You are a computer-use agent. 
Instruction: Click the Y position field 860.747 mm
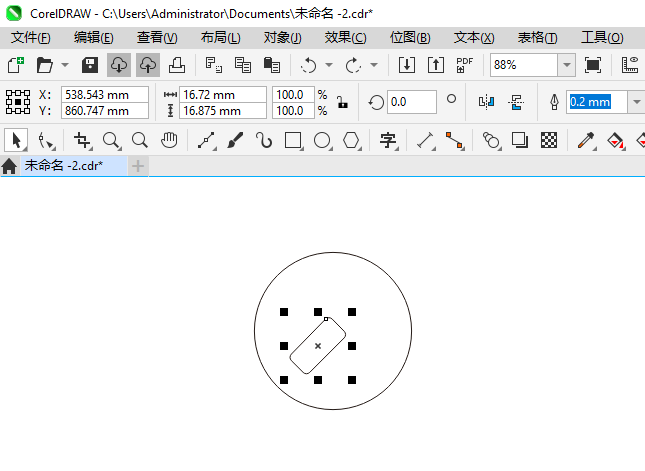pos(105,111)
